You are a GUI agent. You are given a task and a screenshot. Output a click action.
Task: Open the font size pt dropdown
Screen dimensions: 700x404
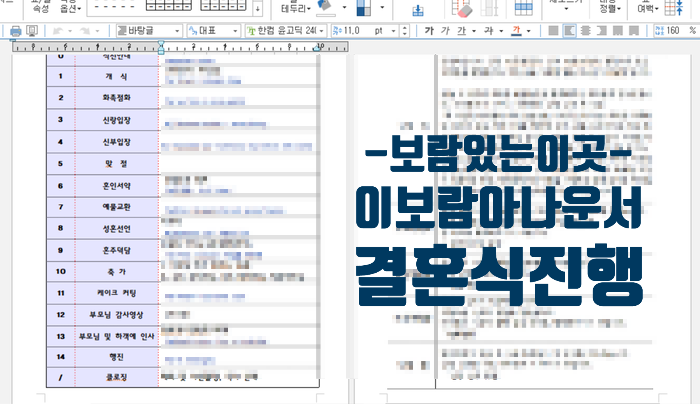[393, 31]
